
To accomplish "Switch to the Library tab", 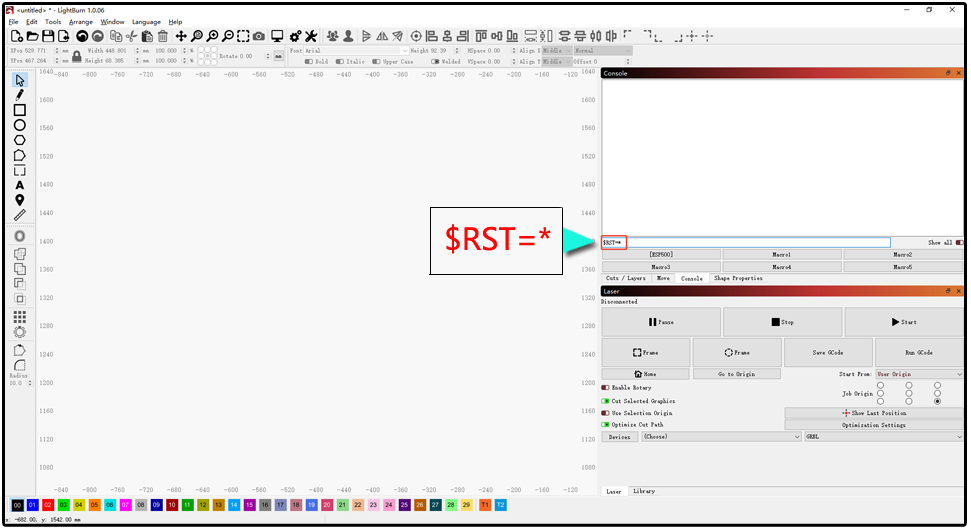I will 644,491.
